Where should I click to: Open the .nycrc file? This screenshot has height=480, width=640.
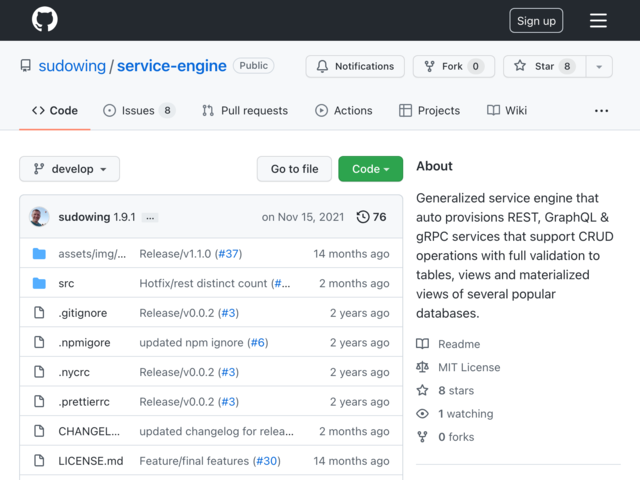pos(74,372)
